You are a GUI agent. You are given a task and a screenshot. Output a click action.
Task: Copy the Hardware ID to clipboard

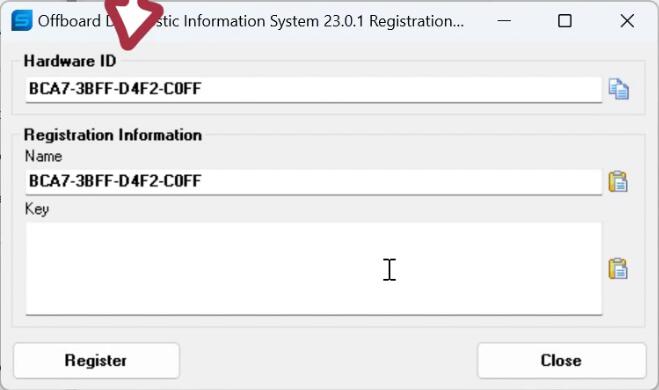tap(619, 90)
